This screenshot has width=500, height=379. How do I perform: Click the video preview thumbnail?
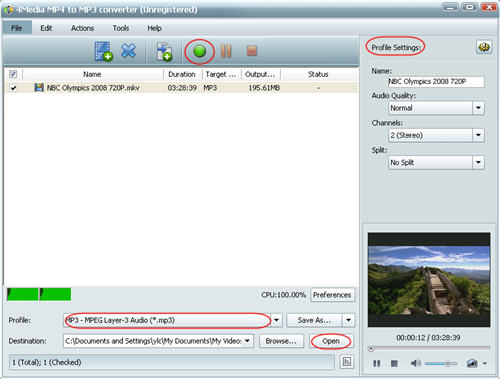429,280
